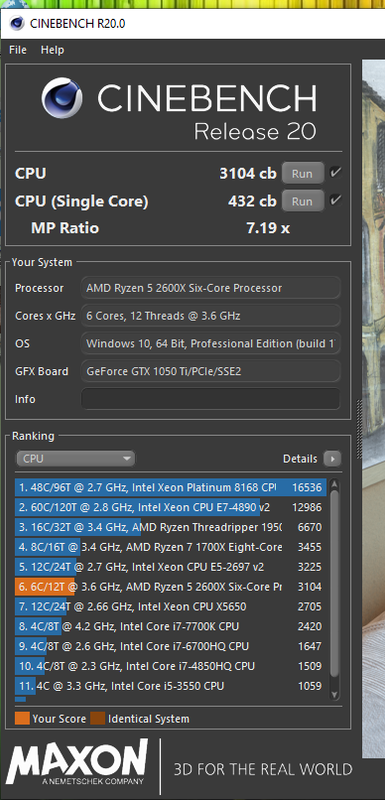The height and width of the screenshot is (800, 385).
Task: Expand ranking Details with arrow button
Action: (x=332, y=459)
